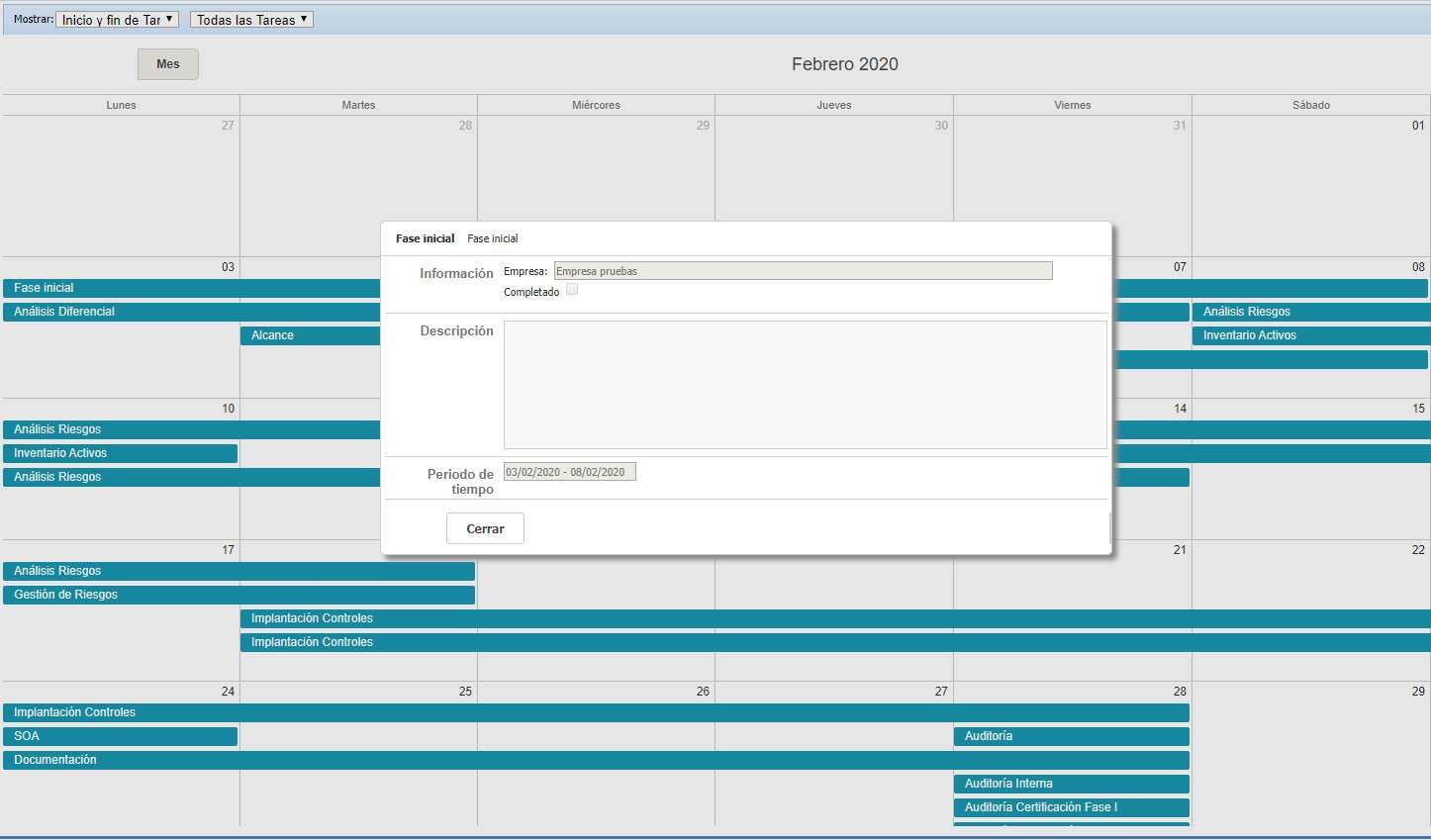This screenshot has width=1431, height=840.
Task: Close the dialog with Cerrar button
Action: point(485,528)
